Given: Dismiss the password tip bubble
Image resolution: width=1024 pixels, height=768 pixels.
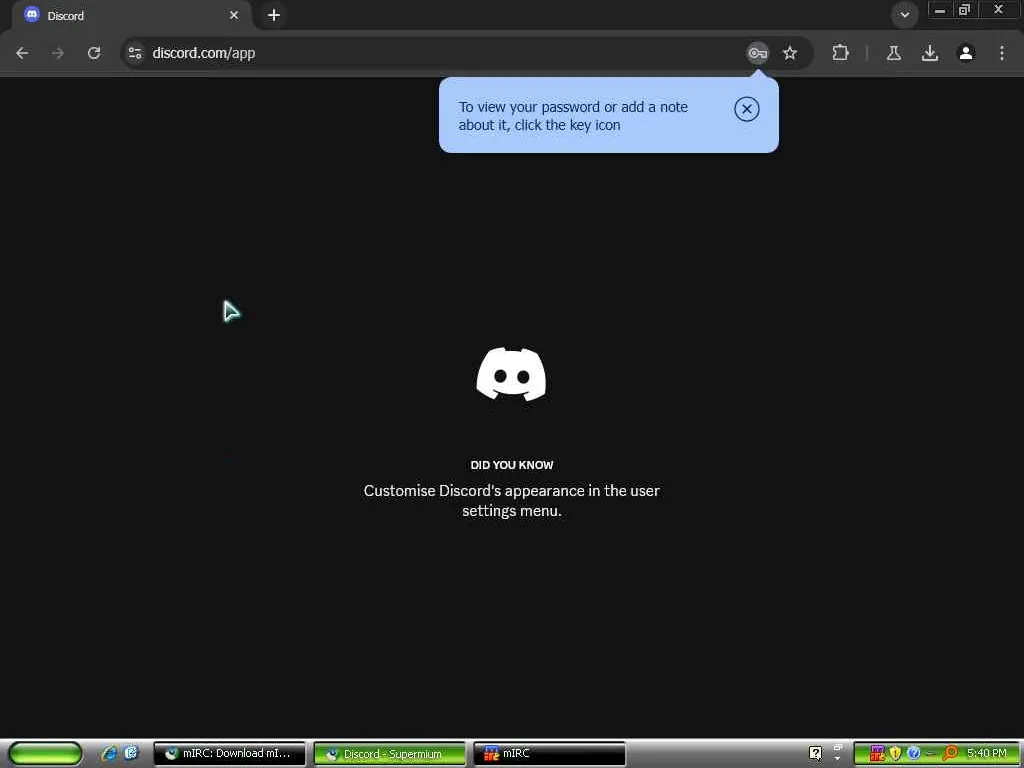Looking at the screenshot, I should 746,109.
